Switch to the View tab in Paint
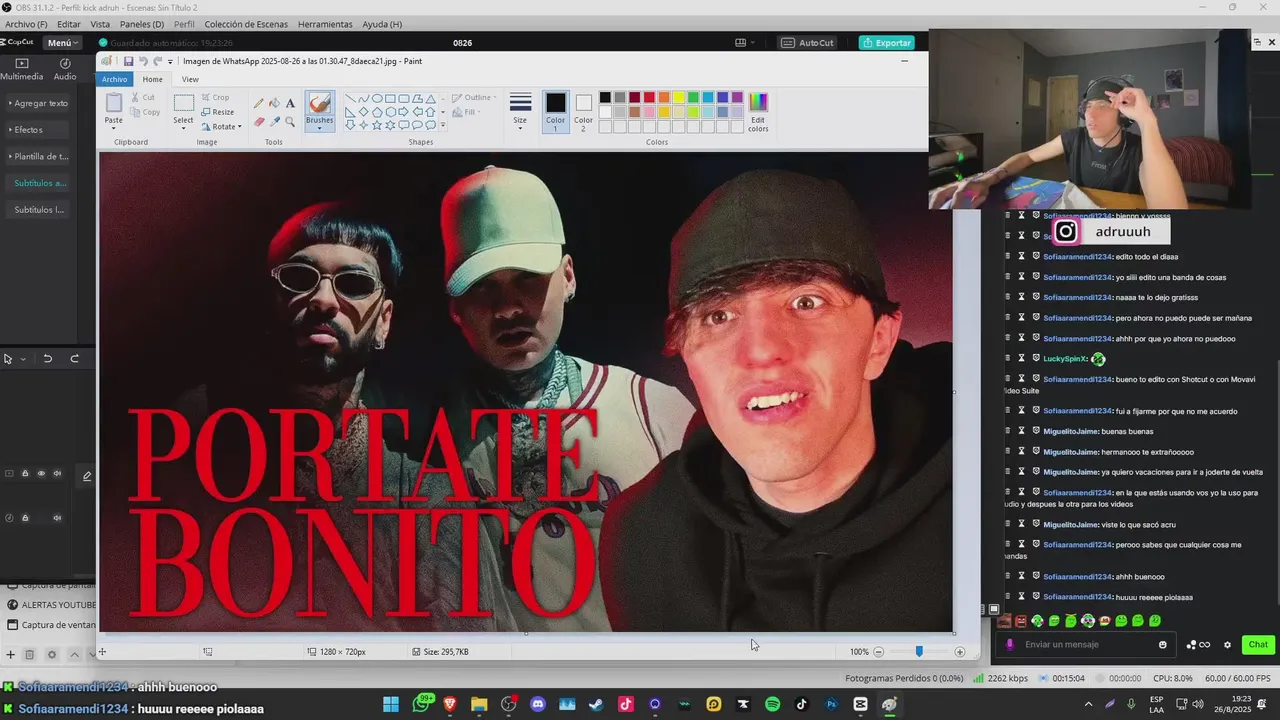Viewport: 1280px width, 720px height. tap(190, 79)
